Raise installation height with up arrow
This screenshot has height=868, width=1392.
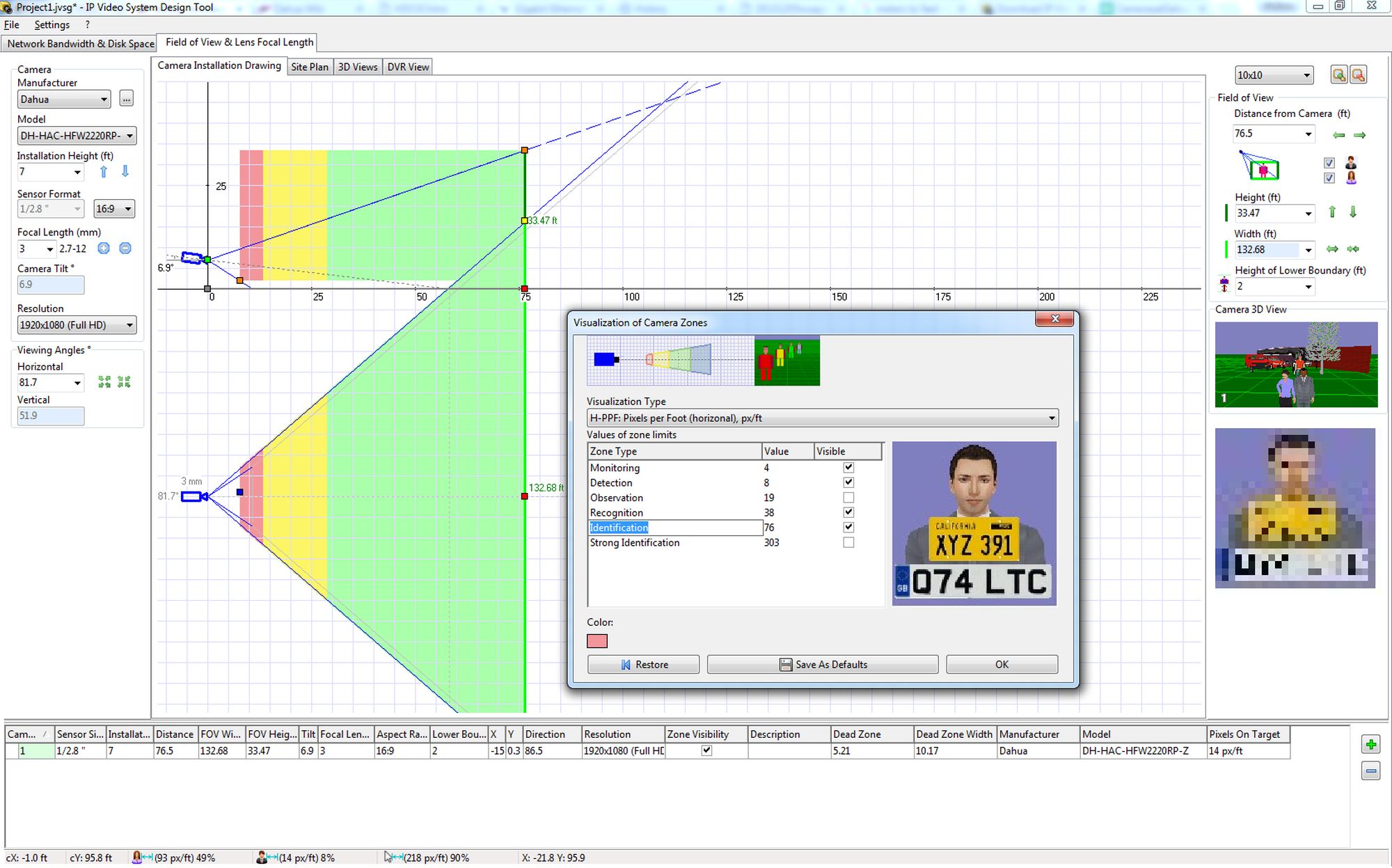point(104,171)
